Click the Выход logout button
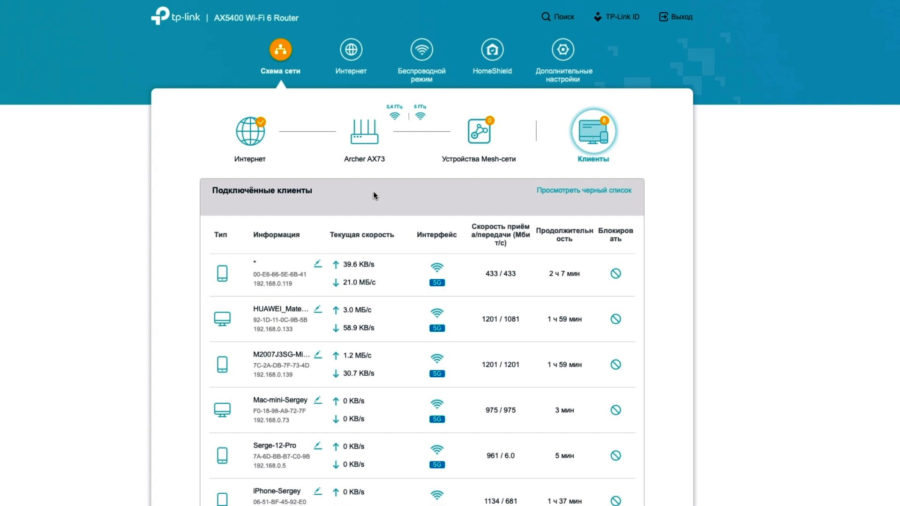Screen dimensions: 900x506 pos(676,17)
